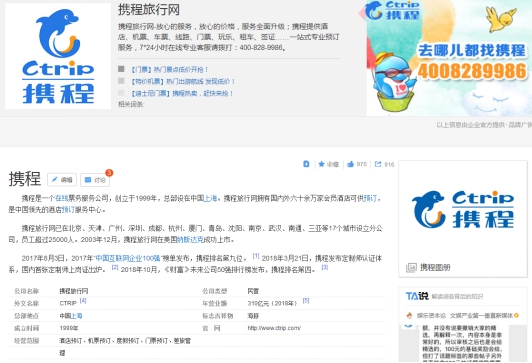Open the 娱乐资本论 author entry
532x363 pixels.
pyautogui.click(x=431, y=316)
